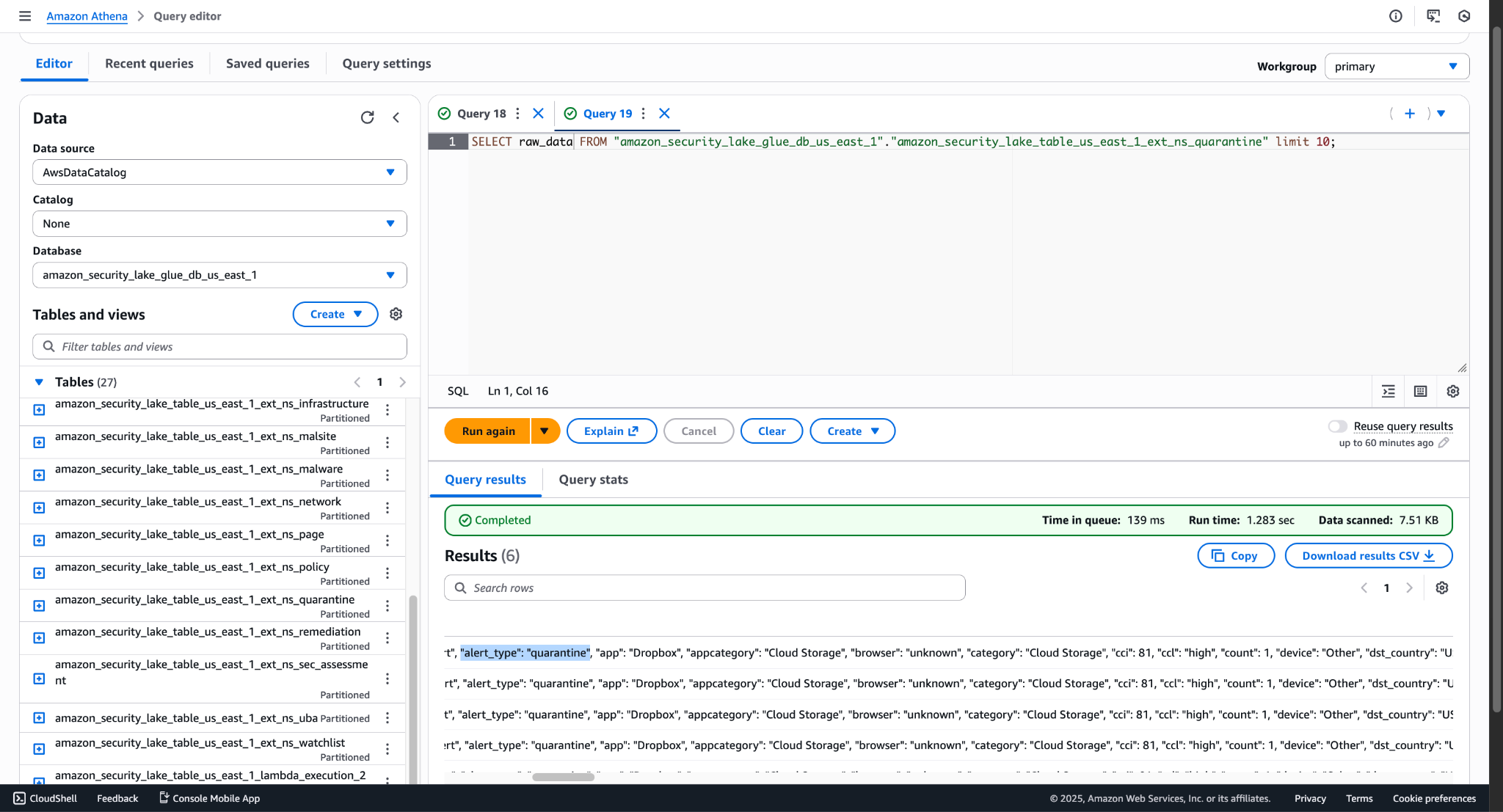Open actions menu for ext_ns_malsite table
Screen dimensions: 1503x812
(x=387, y=442)
